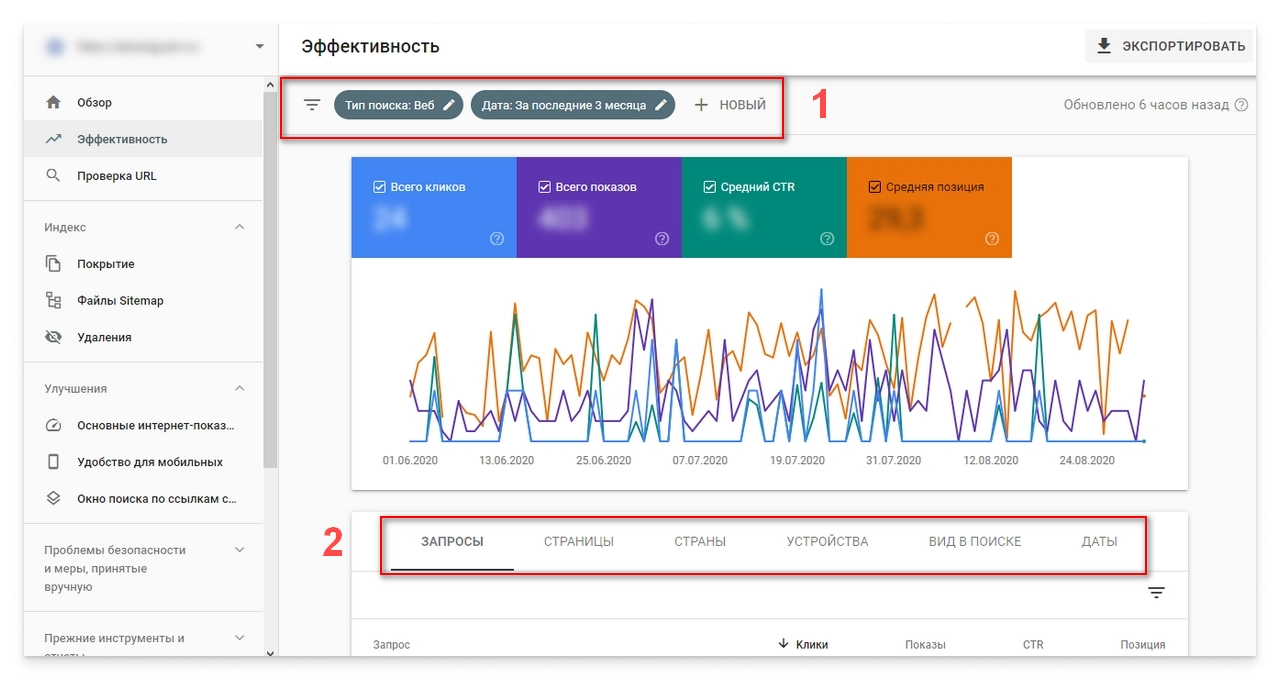Open the table filter icon above query list
Viewport: 1280px width, 680px height.
click(x=1157, y=593)
